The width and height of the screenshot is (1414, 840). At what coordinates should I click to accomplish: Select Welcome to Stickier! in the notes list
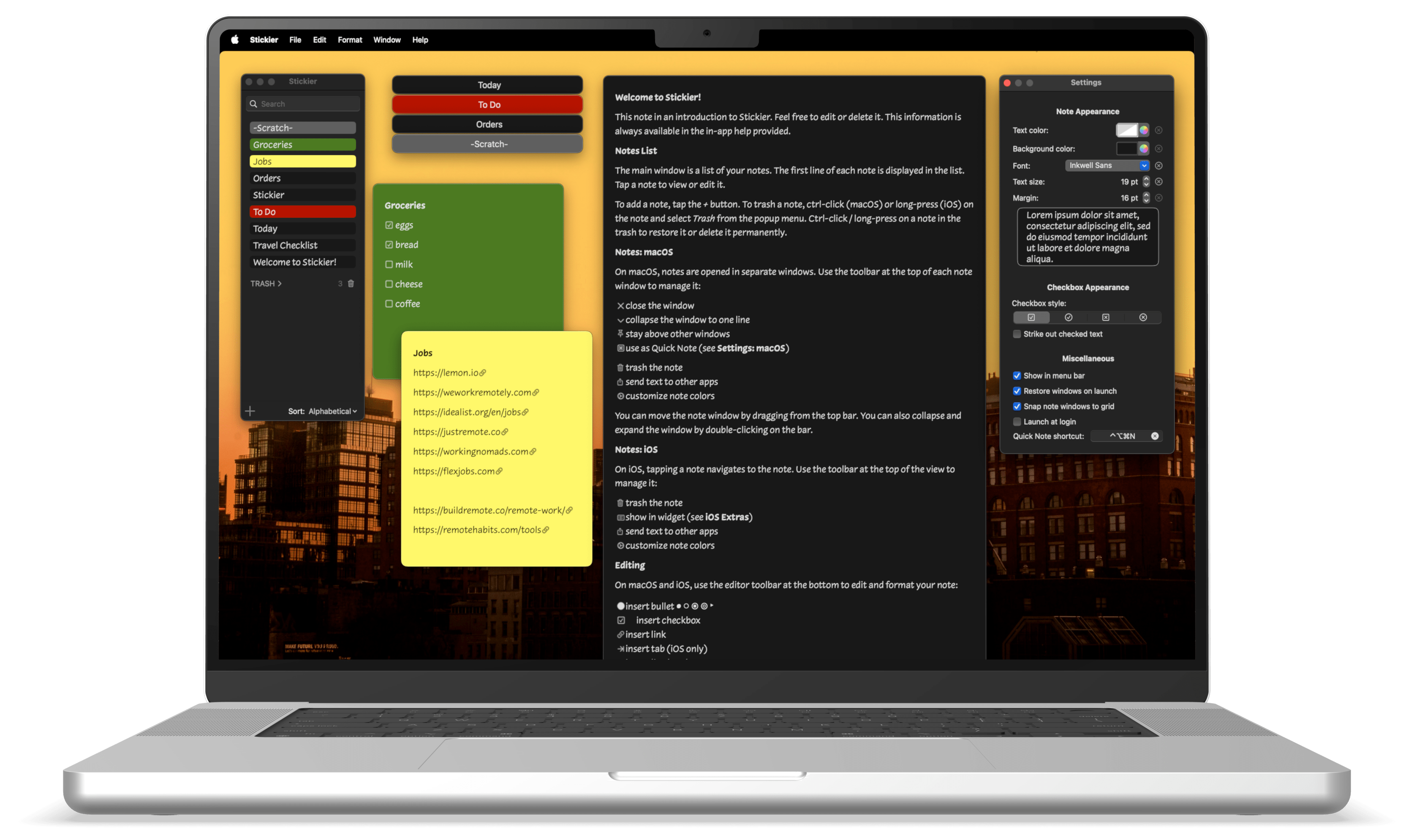302,262
